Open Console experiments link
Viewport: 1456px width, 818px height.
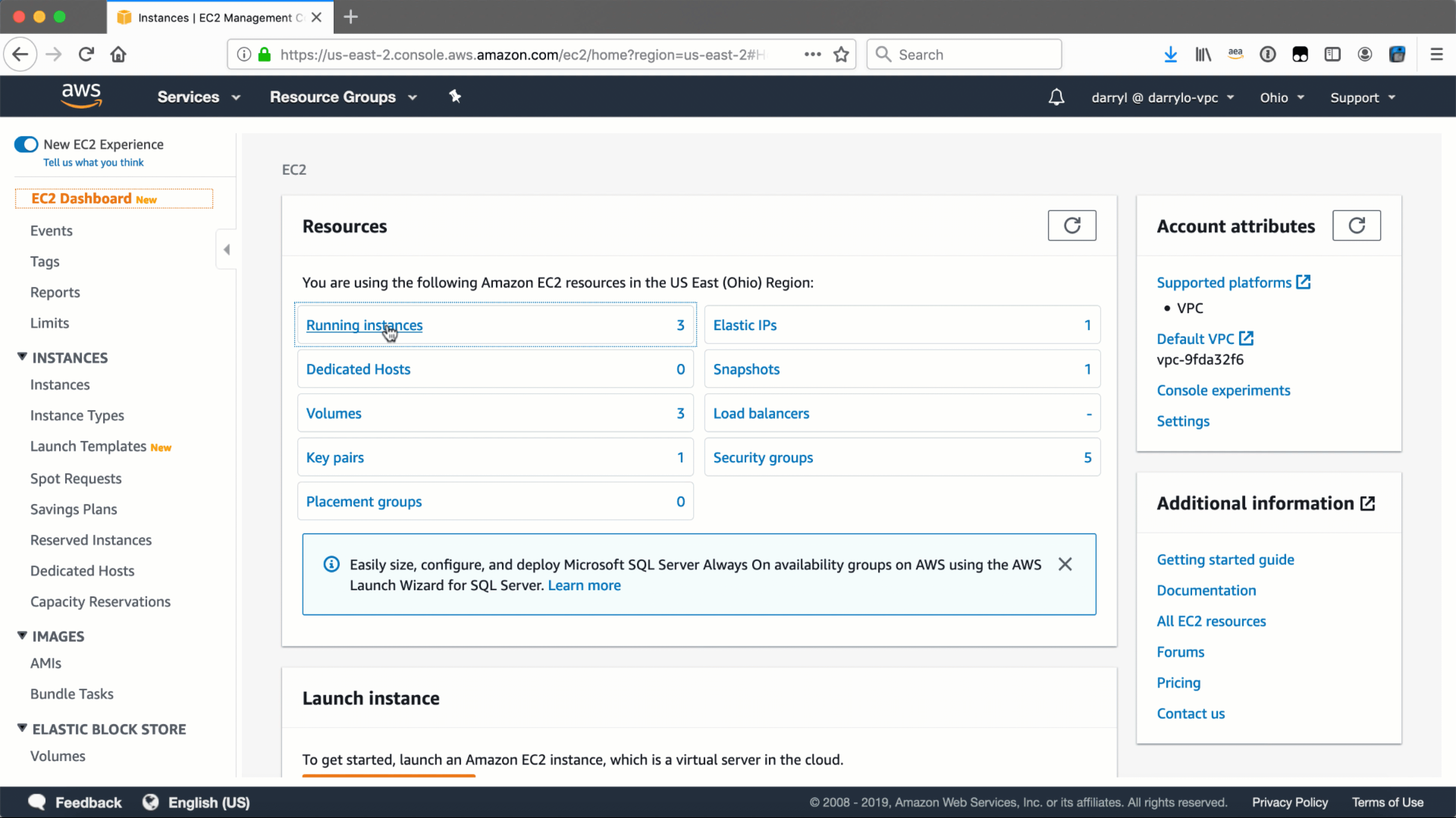[x=1223, y=390]
